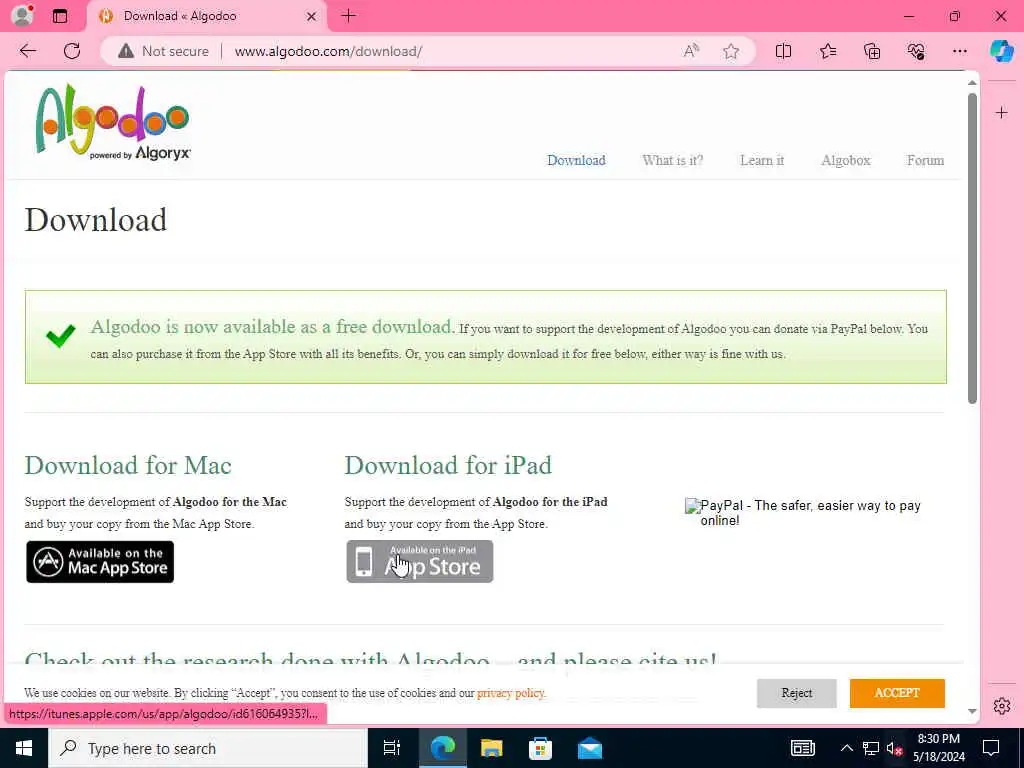Open Settings and more ellipsis menu
The width and height of the screenshot is (1024, 768).
click(x=959, y=51)
